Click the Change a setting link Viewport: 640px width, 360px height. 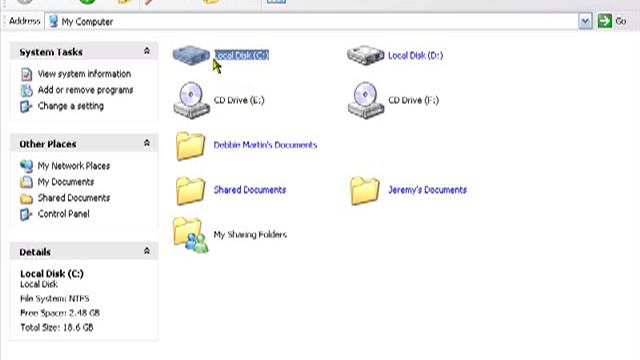(x=71, y=106)
